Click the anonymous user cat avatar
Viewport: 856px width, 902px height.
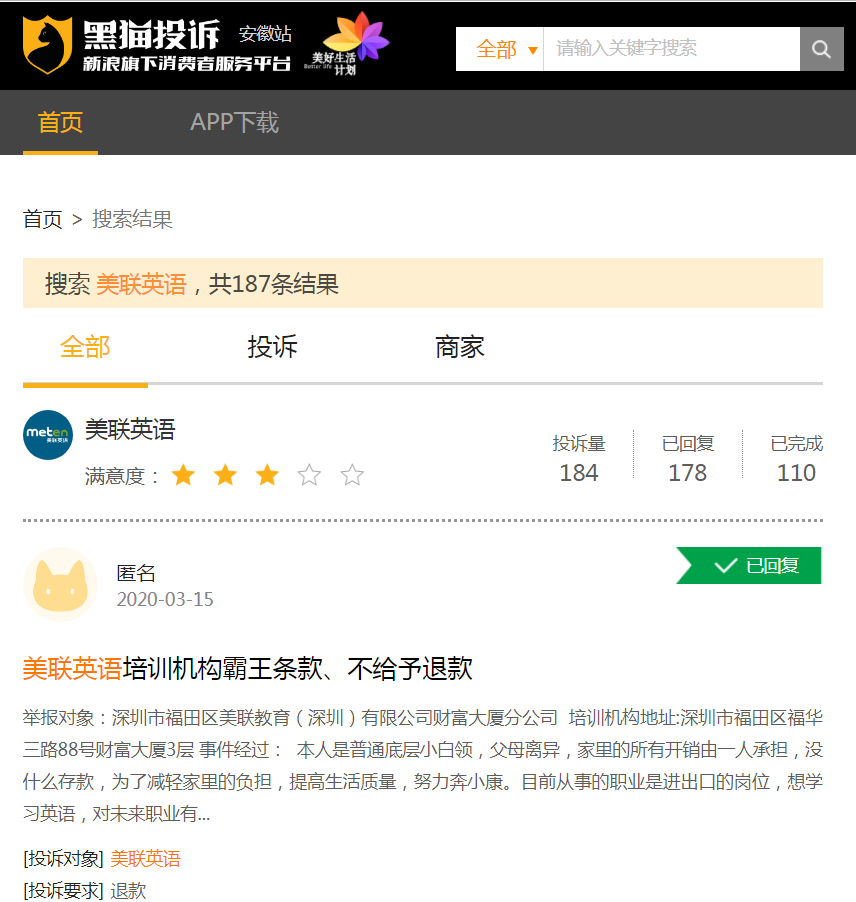pyautogui.click(x=60, y=585)
